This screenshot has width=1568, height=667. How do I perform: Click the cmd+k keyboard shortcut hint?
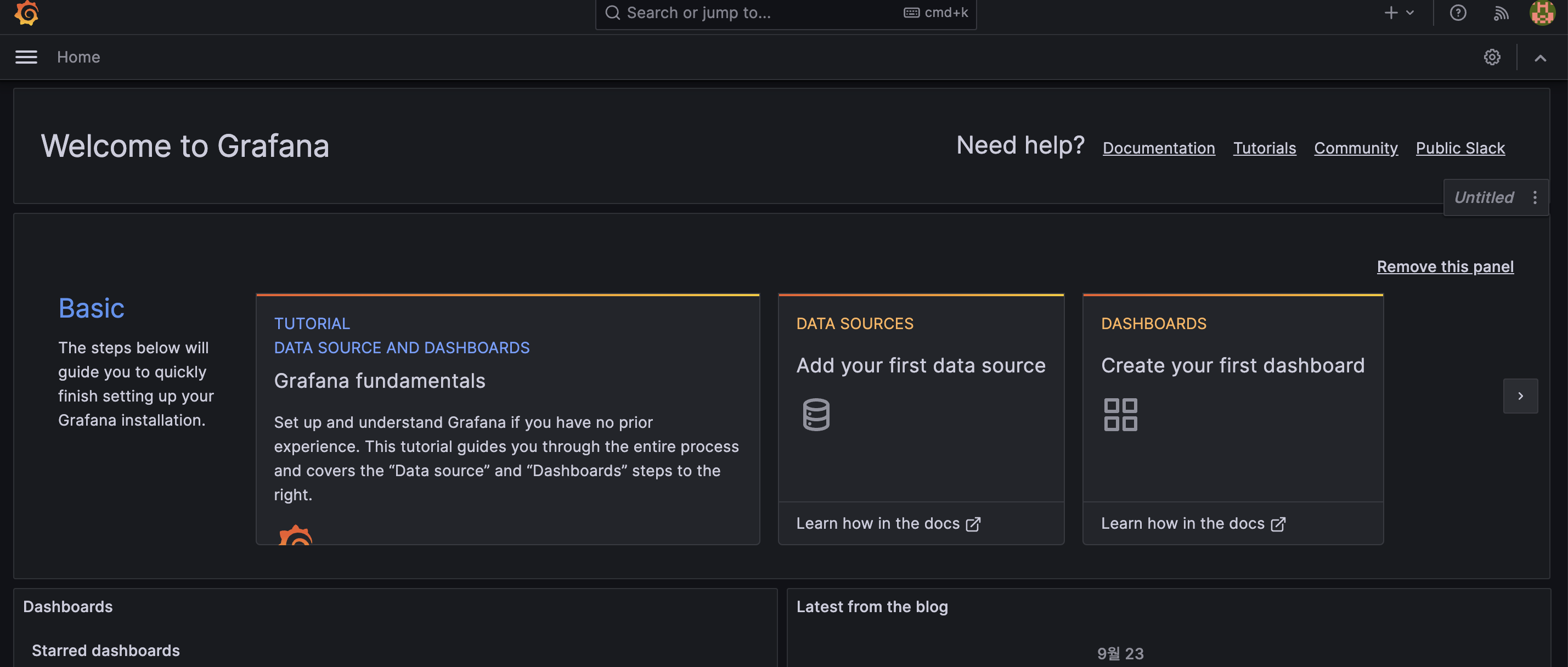click(x=935, y=13)
